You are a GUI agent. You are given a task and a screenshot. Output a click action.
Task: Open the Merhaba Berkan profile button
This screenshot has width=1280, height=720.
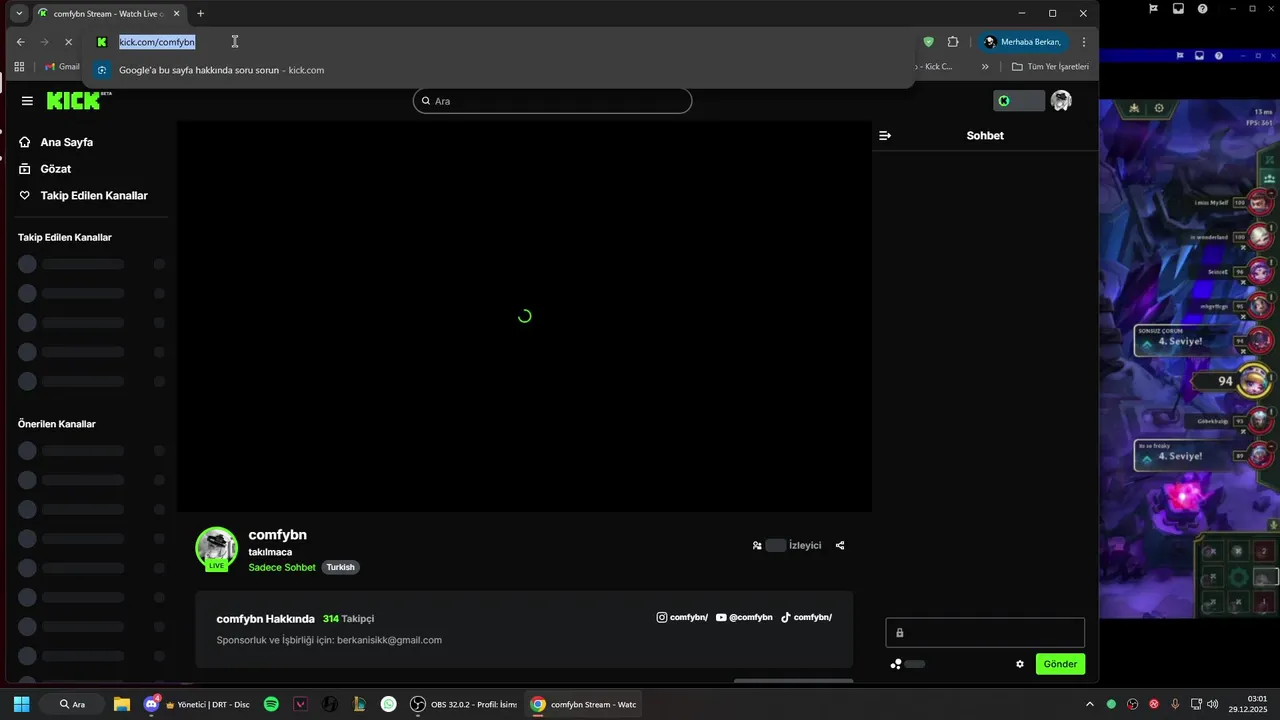tap(1022, 42)
